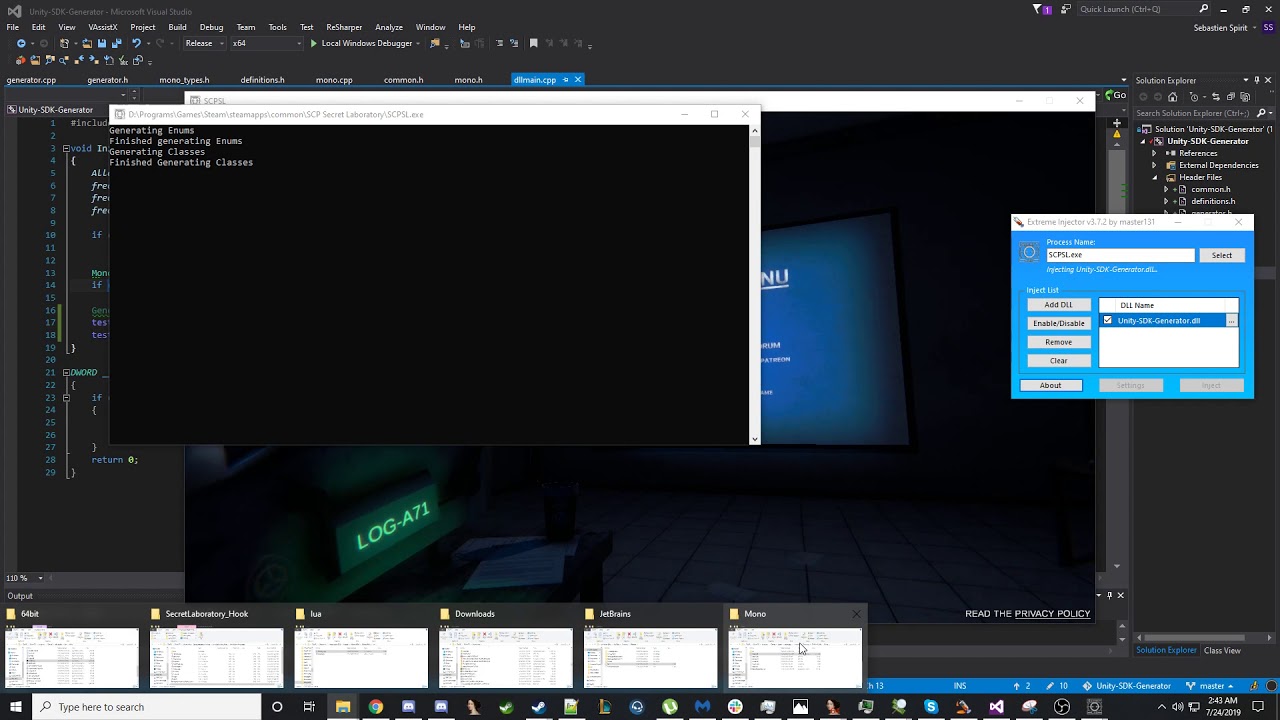
Task: Click search magnifier in Solution Explorer
Action: 1261,113
